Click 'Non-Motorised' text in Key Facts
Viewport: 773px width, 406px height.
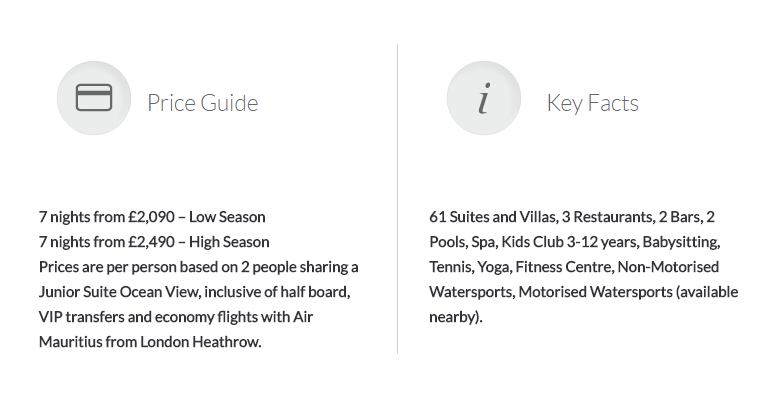(668, 267)
